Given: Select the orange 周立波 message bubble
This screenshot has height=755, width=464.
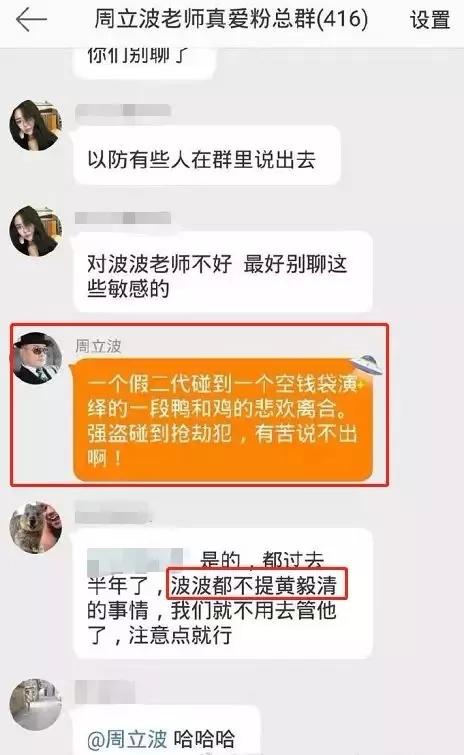Looking at the screenshot, I should (x=223, y=420).
